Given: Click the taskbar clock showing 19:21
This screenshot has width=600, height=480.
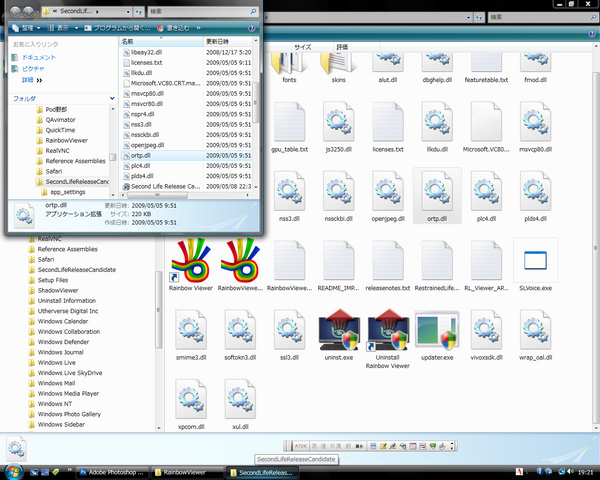Looking at the screenshot, I should (x=585, y=472).
